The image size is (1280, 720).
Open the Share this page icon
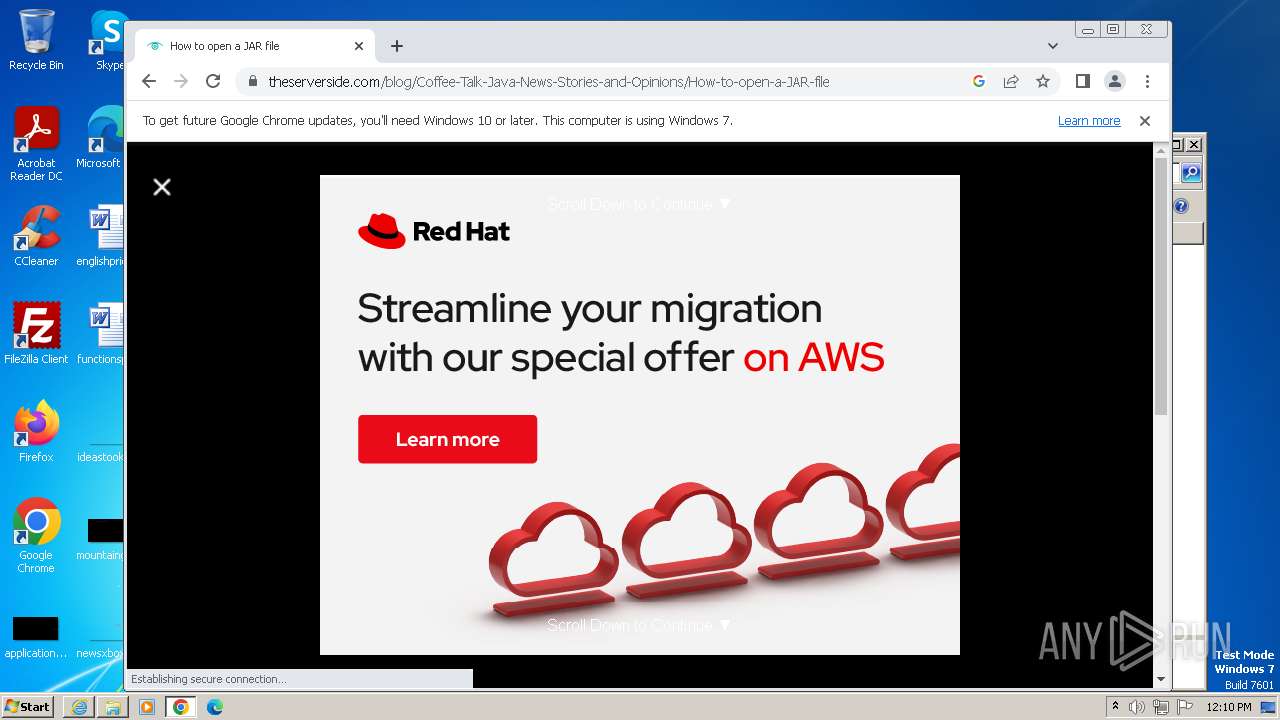pyautogui.click(x=1011, y=82)
